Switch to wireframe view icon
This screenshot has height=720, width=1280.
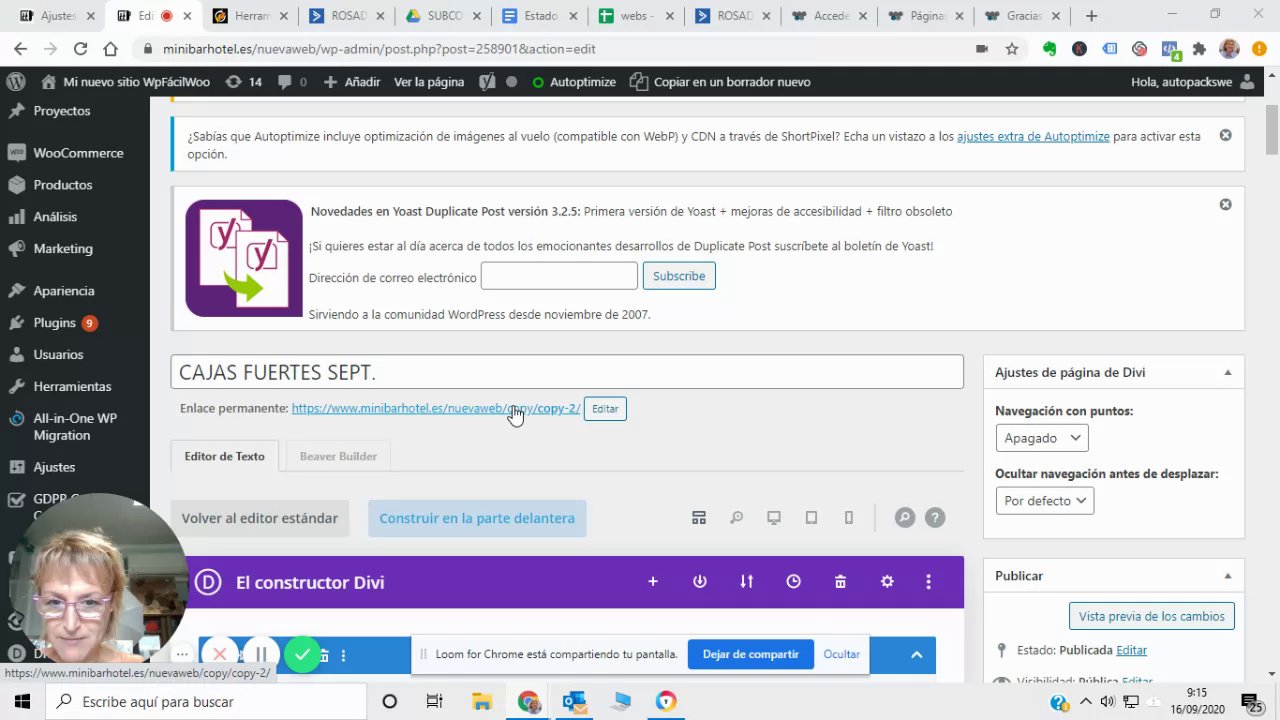pos(699,517)
